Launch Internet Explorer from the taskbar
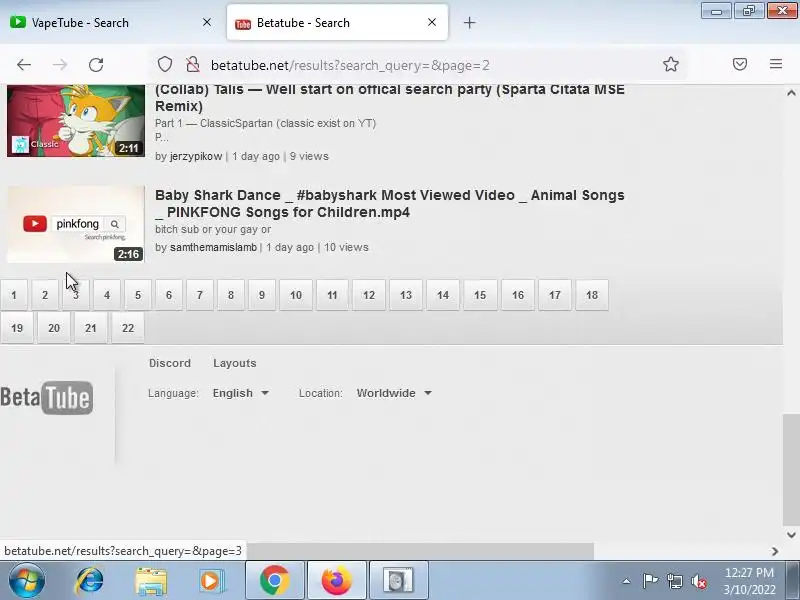 click(89, 581)
